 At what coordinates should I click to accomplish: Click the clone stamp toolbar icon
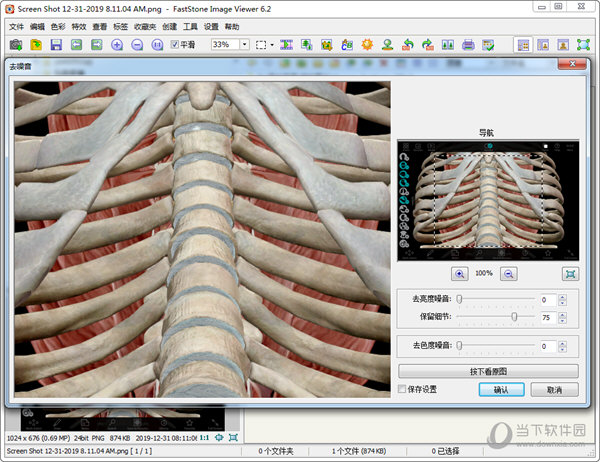point(388,45)
